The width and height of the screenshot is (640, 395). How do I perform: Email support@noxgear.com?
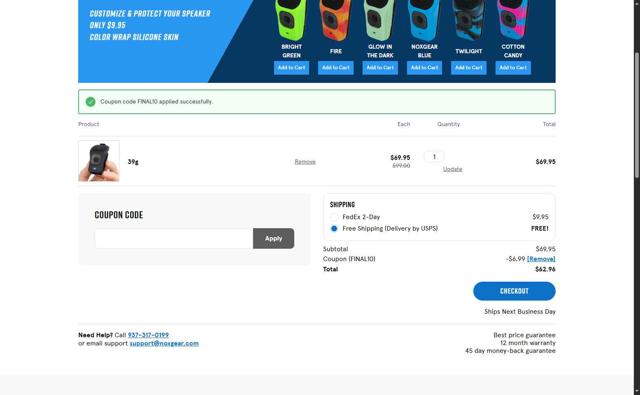[x=164, y=343]
